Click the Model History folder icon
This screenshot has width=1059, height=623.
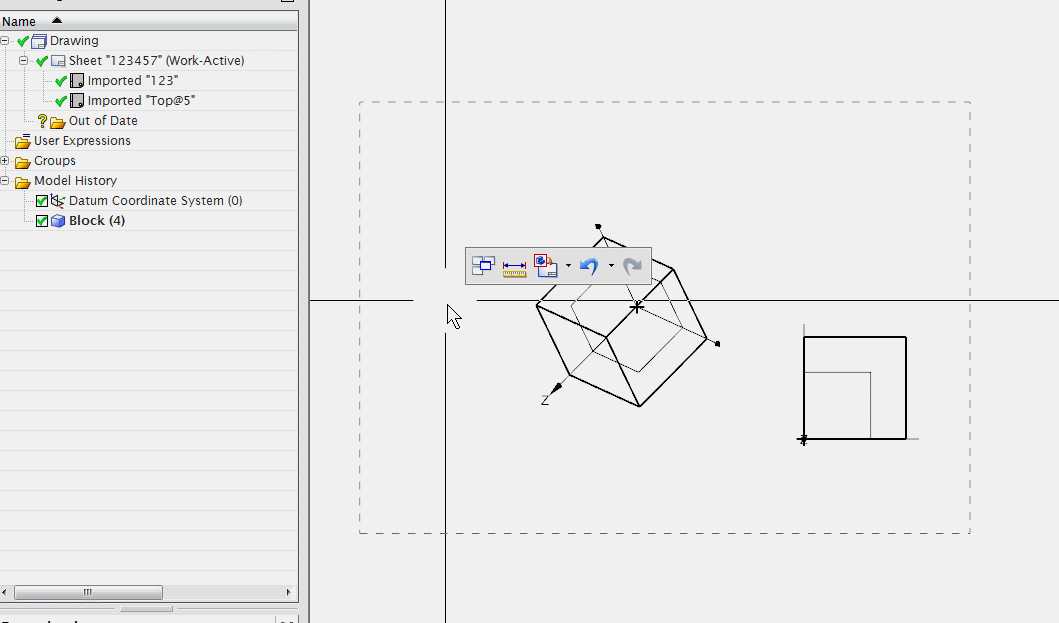click(x=23, y=182)
